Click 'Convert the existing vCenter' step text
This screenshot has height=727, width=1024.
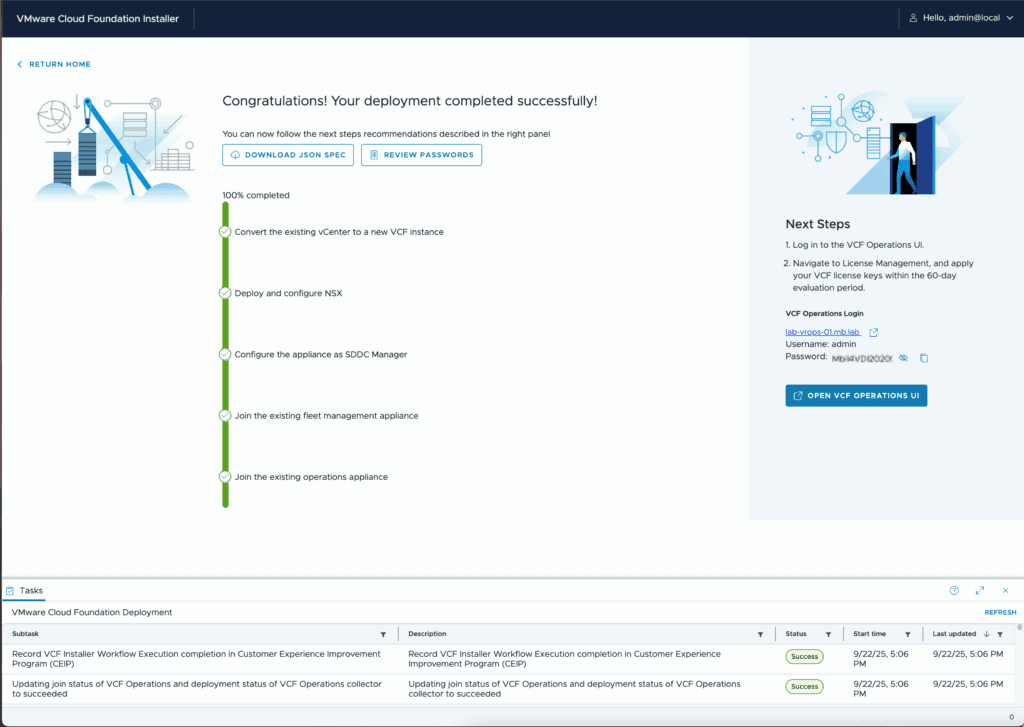(x=339, y=232)
